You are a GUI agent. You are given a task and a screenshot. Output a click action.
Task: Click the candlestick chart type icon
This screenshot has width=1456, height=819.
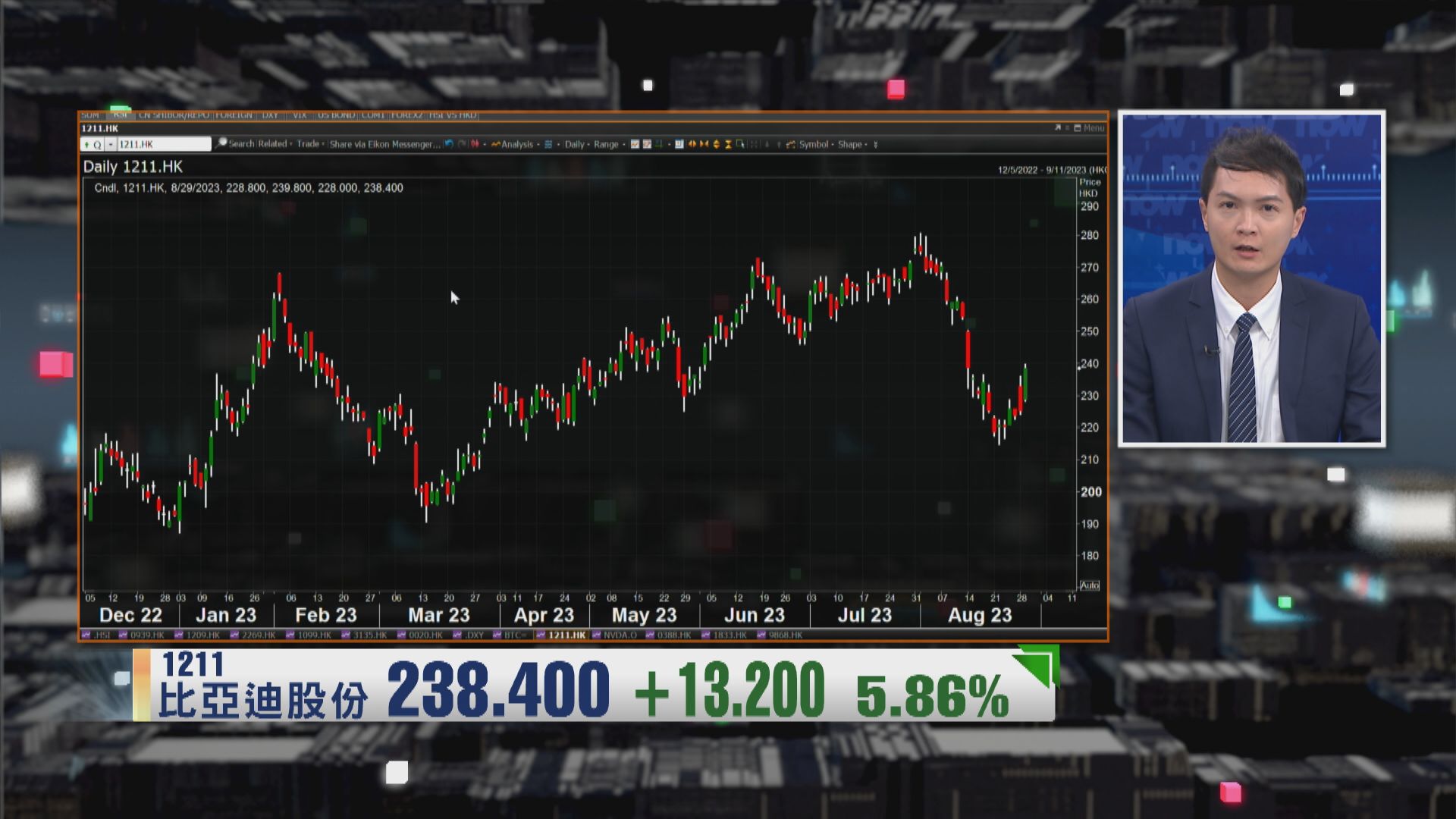coord(475,144)
